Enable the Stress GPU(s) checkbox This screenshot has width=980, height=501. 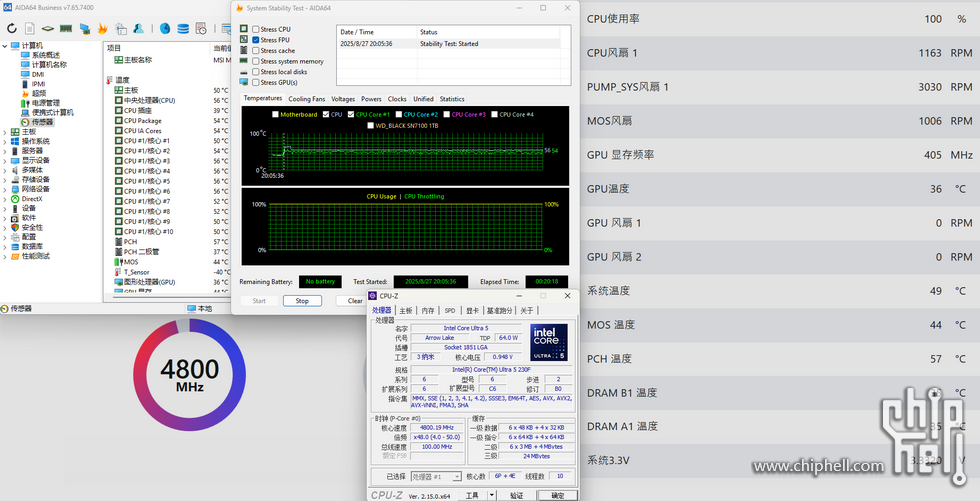click(256, 82)
